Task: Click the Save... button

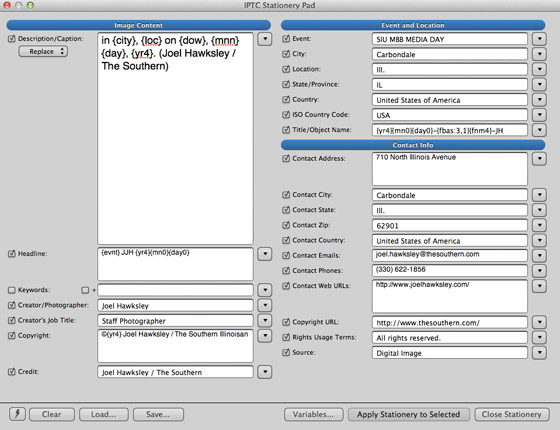Action: (158, 414)
